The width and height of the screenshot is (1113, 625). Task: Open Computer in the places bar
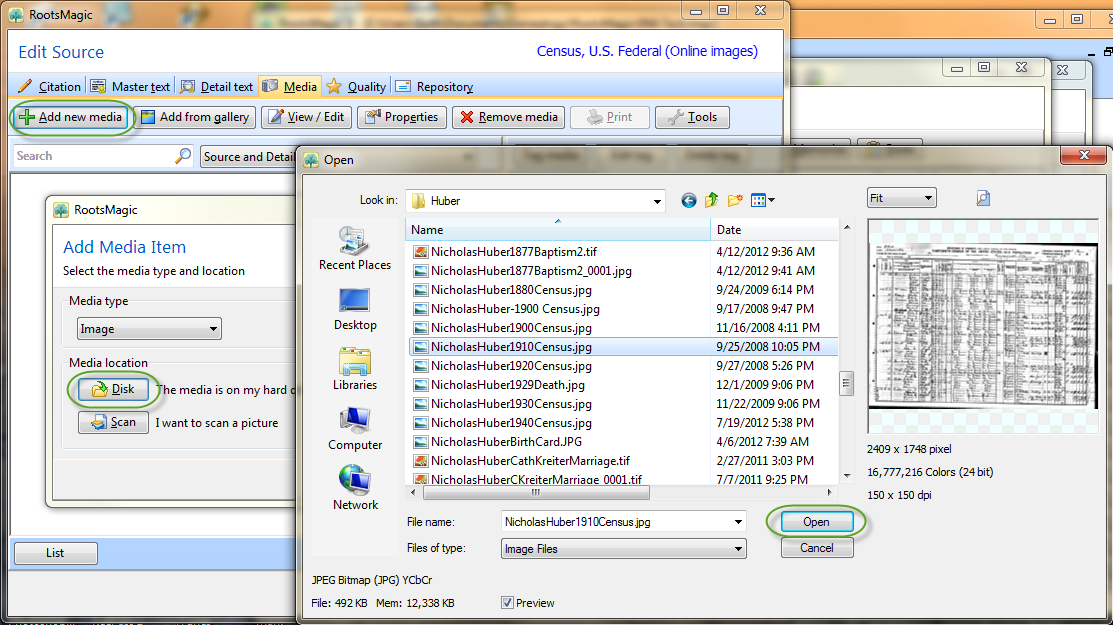point(355,429)
